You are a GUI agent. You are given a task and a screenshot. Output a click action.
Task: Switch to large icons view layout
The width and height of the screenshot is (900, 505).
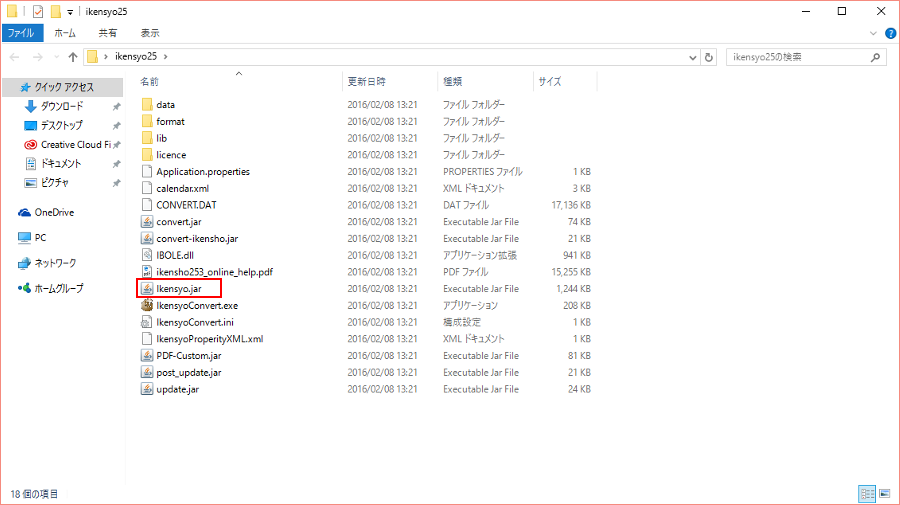[x=885, y=494]
